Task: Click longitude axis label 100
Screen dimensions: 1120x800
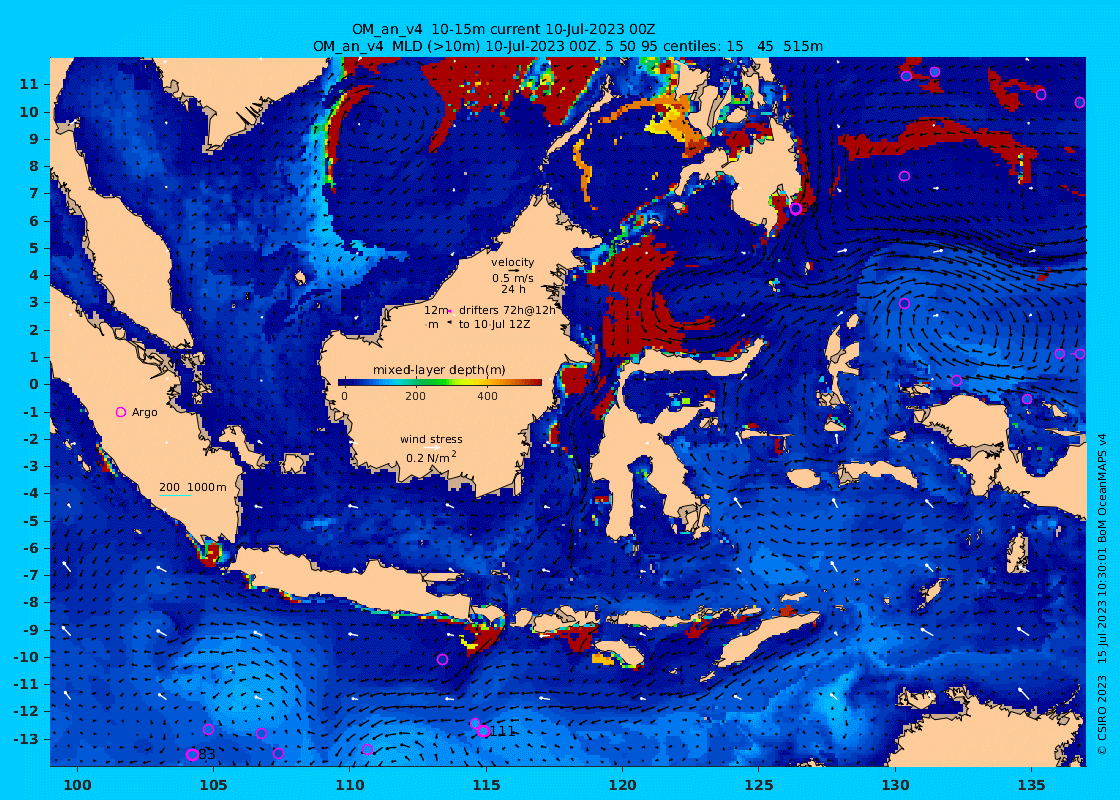Action: pyautogui.click(x=77, y=784)
